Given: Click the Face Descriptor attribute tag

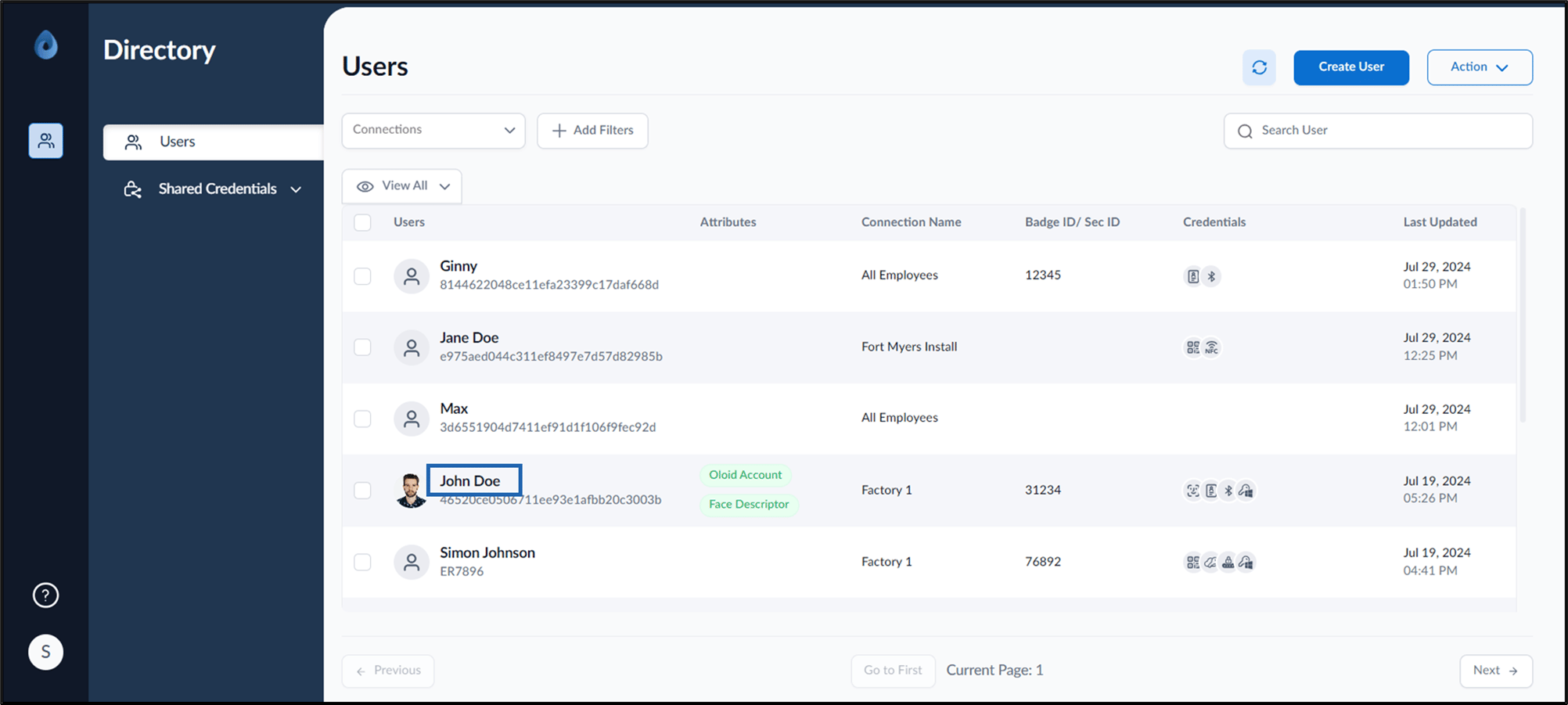Looking at the screenshot, I should tap(749, 504).
